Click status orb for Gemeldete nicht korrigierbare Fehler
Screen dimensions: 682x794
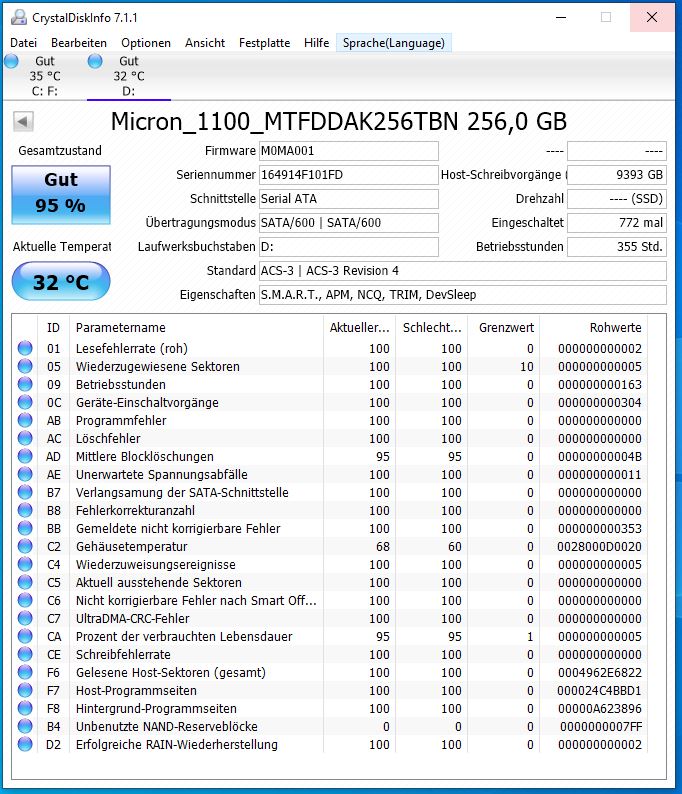25,528
